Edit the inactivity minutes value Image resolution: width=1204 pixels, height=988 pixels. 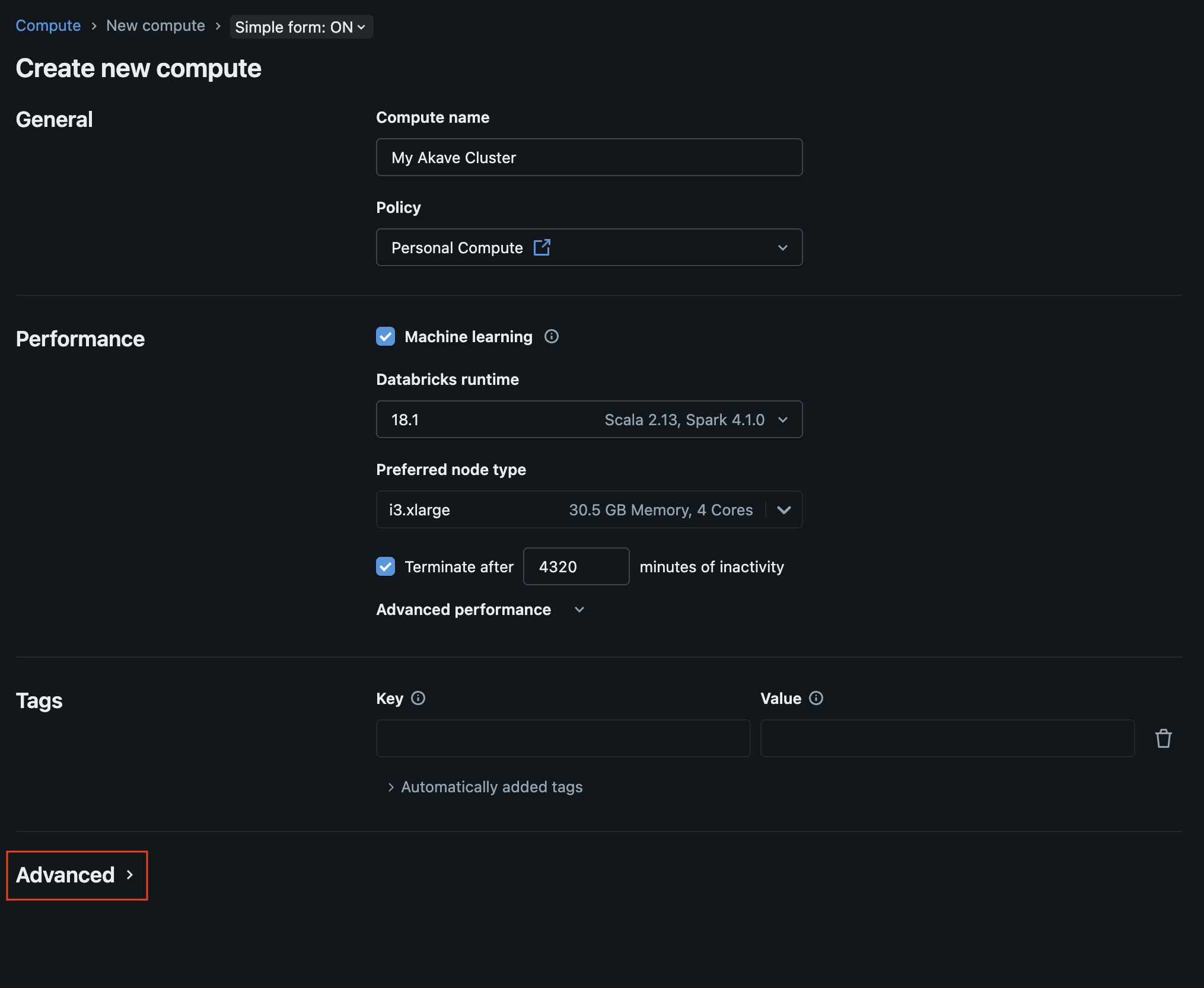point(575,566)
